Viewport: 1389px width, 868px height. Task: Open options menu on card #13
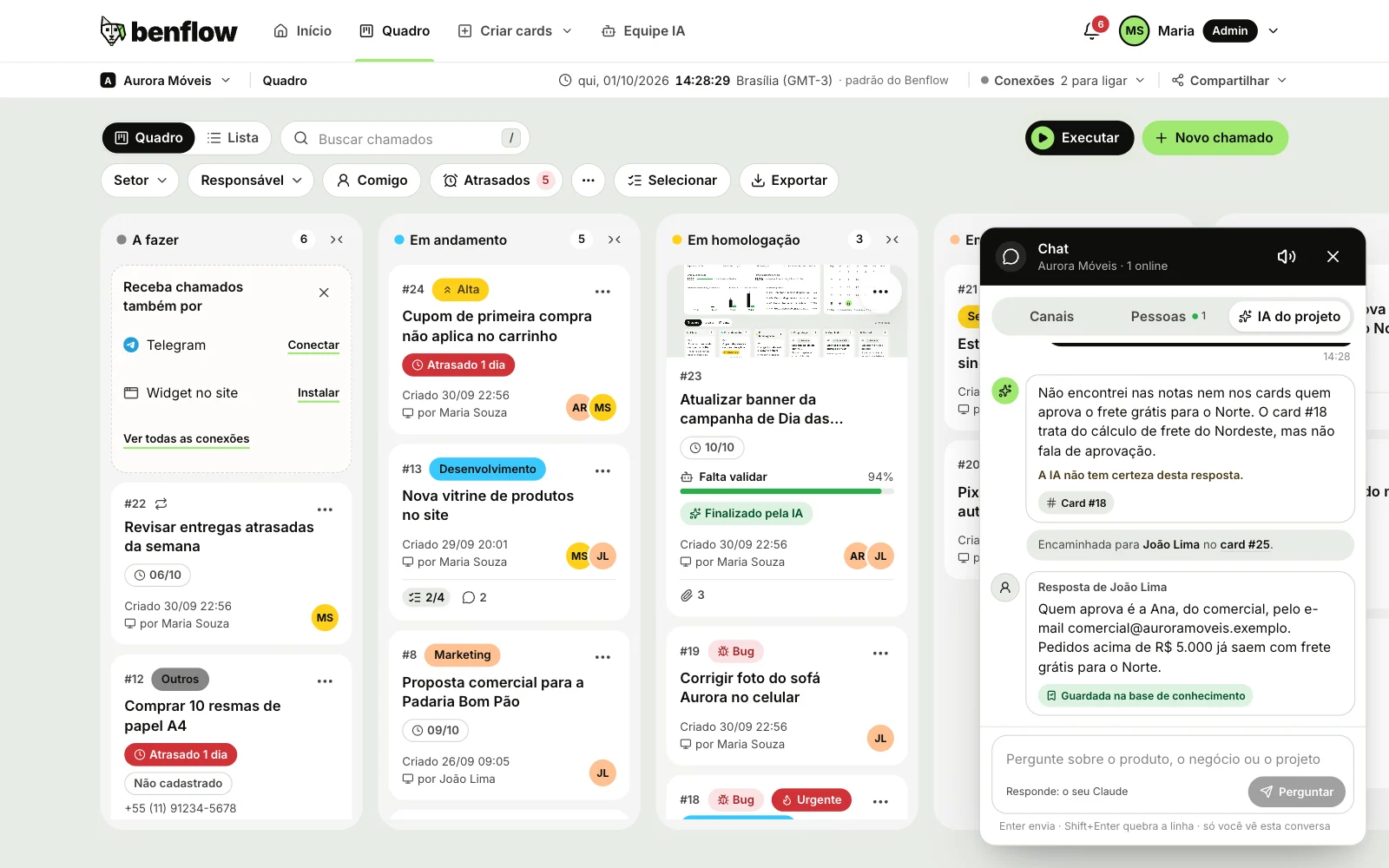(602, 470)
